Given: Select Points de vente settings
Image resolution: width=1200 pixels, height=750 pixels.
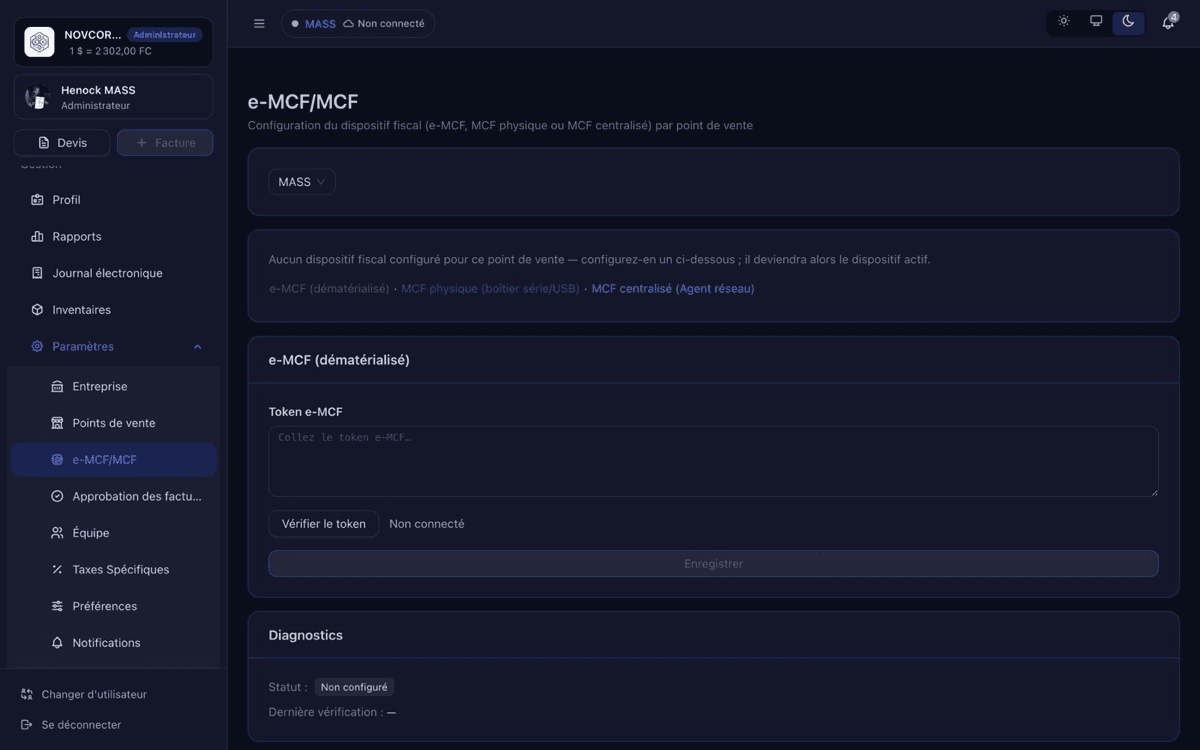Looking at the screenshot, I should (x=113, y=423).
